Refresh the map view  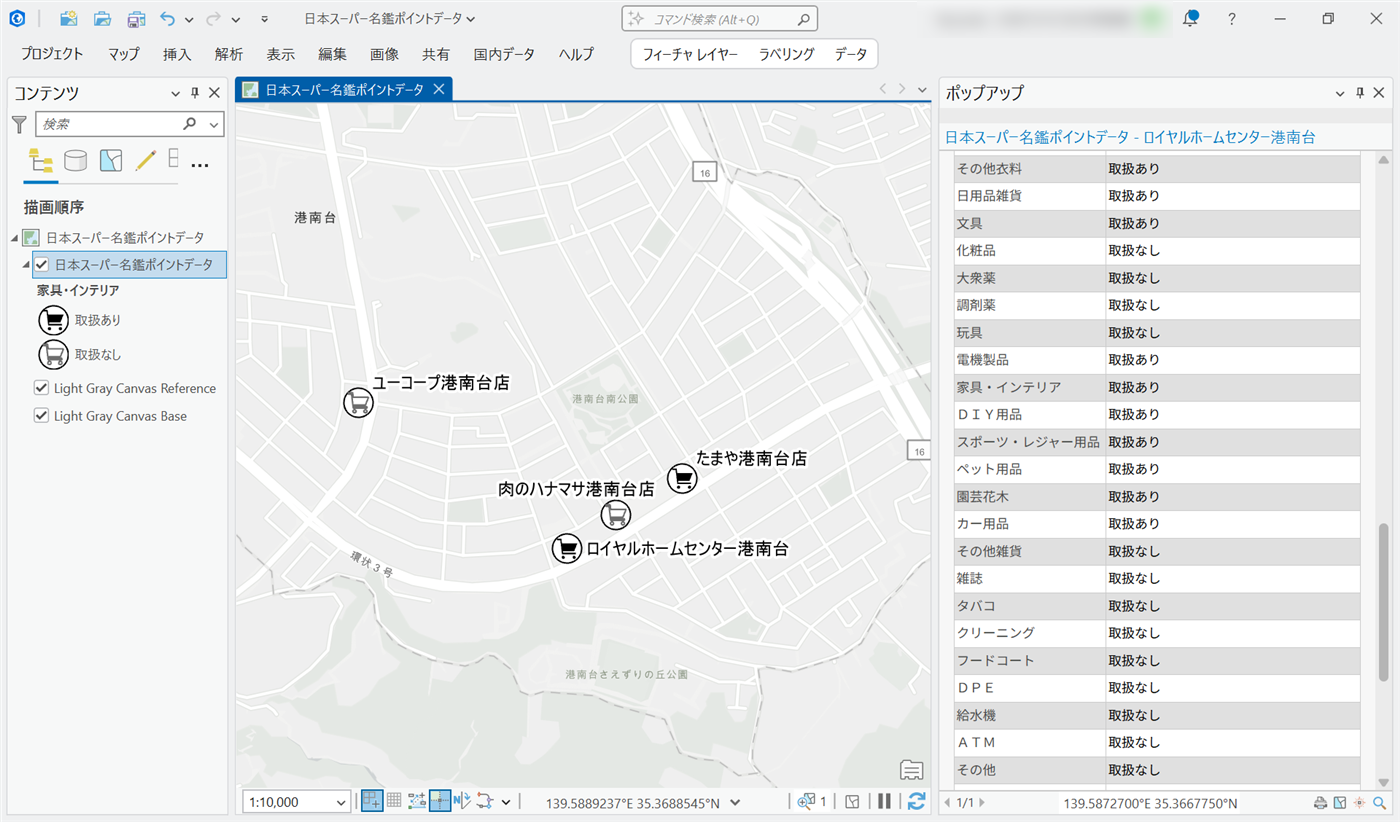[916, 801]
